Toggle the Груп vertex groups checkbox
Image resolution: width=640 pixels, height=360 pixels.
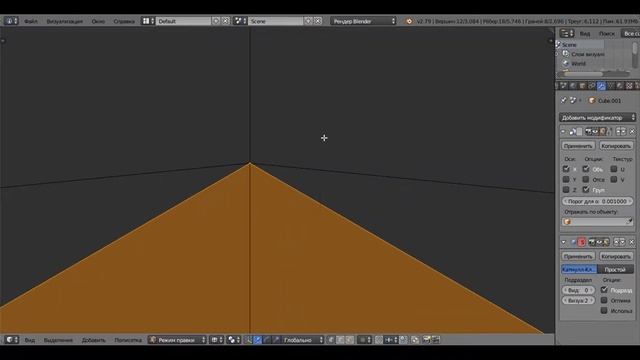586,190
